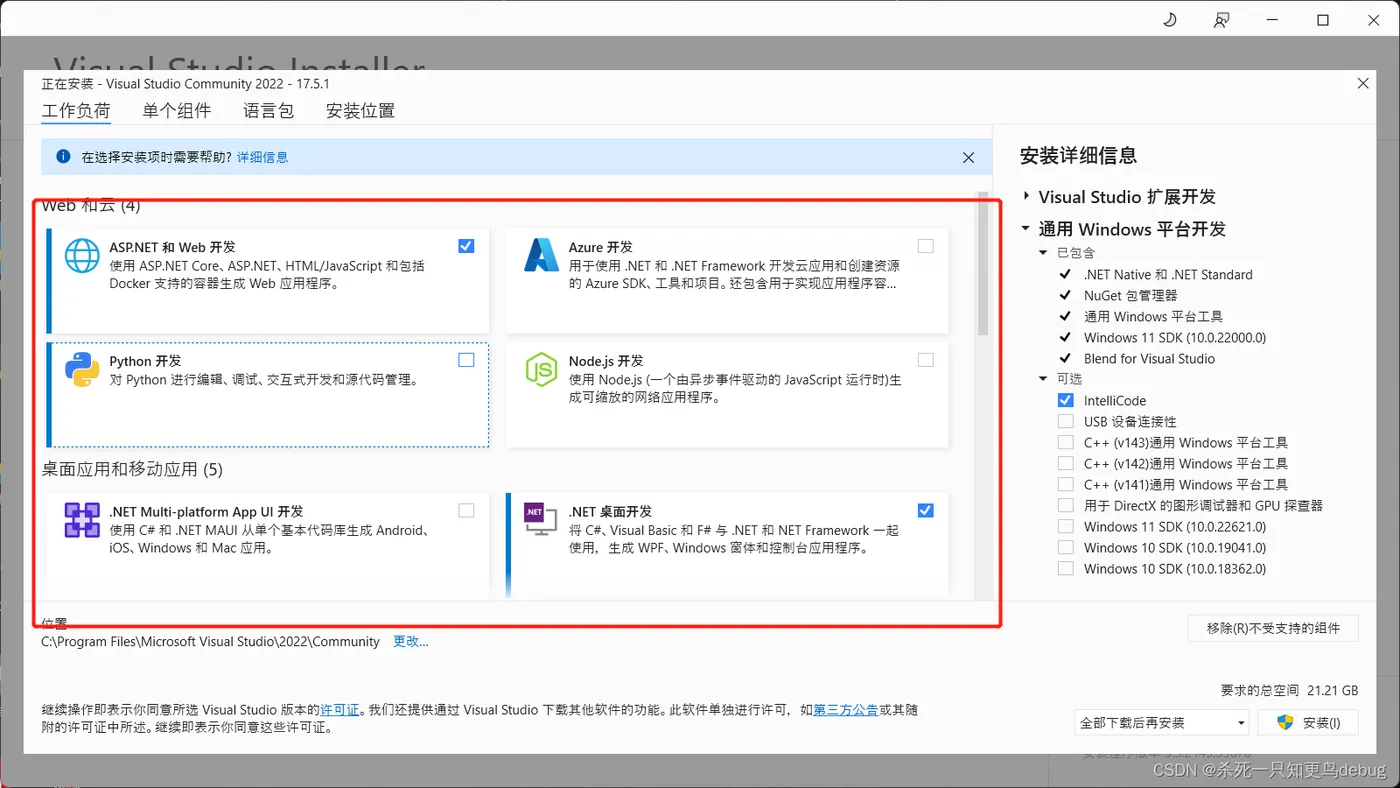Click the 桌面应用和移动应用 (5) heading
Viewport: 1400px width, 788px height.
pyautogui.click(x=132, y=469)
